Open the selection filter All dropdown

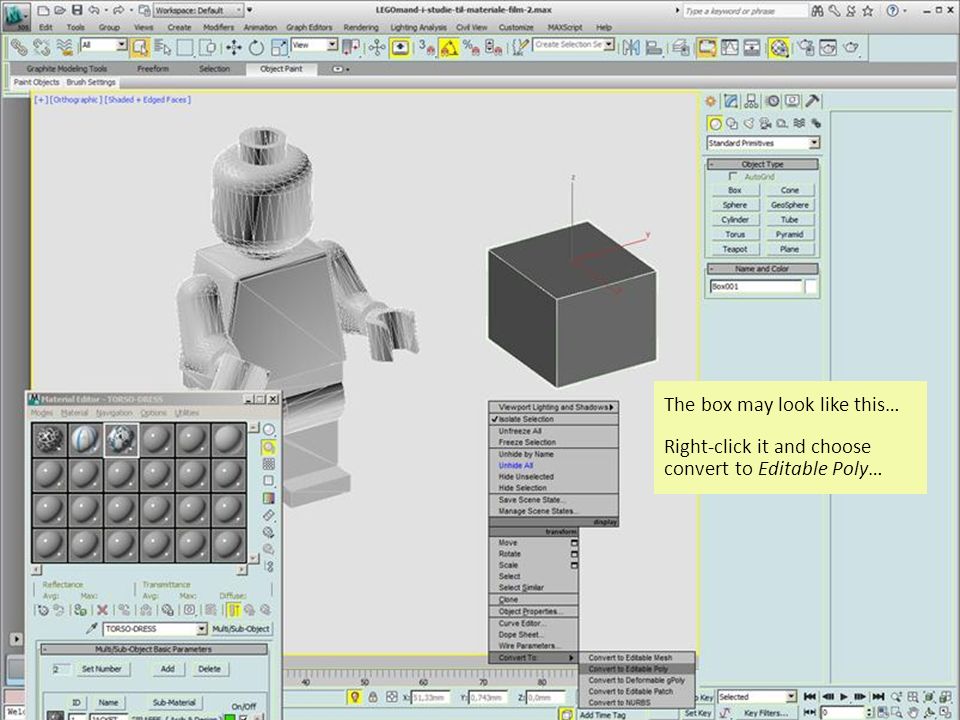tap(103, 45)
